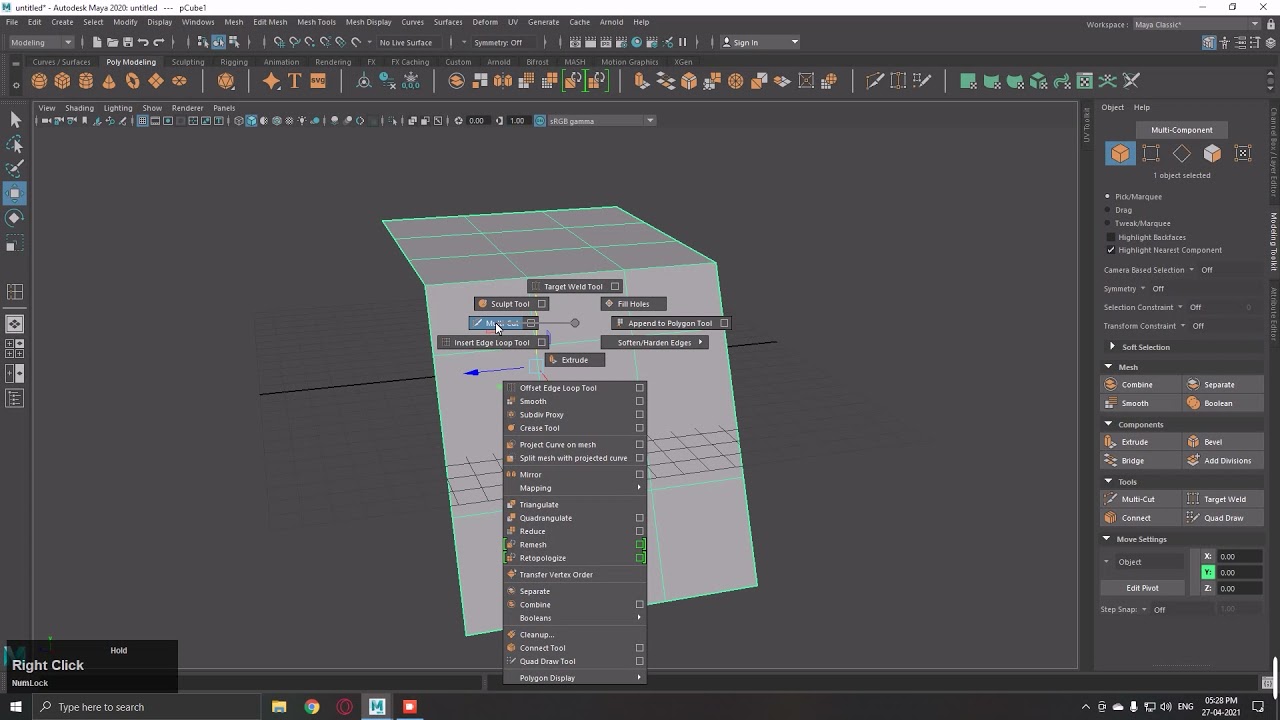Open the Modeling menu set dropdown
The height and width of the screenshot is (720, 1280).
click(41, 42)
